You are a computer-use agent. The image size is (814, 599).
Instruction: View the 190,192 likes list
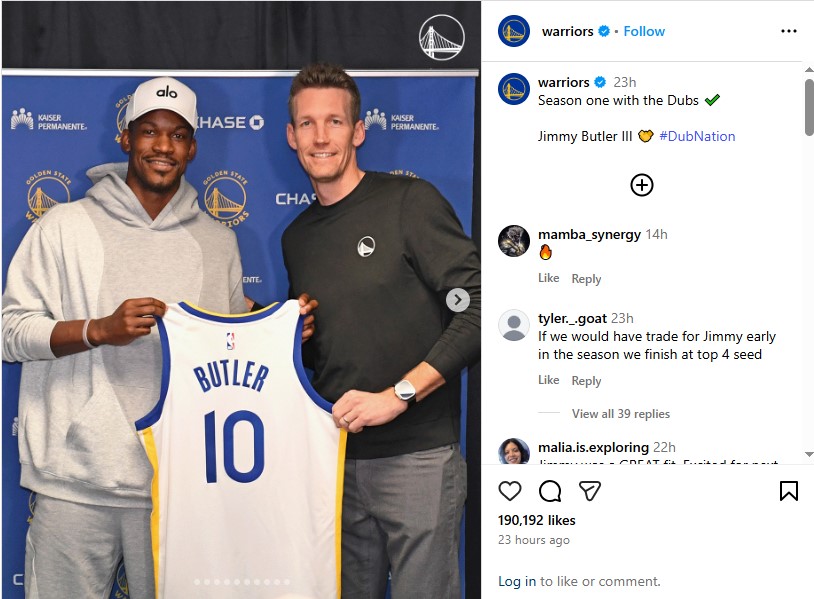pos(536,520)
